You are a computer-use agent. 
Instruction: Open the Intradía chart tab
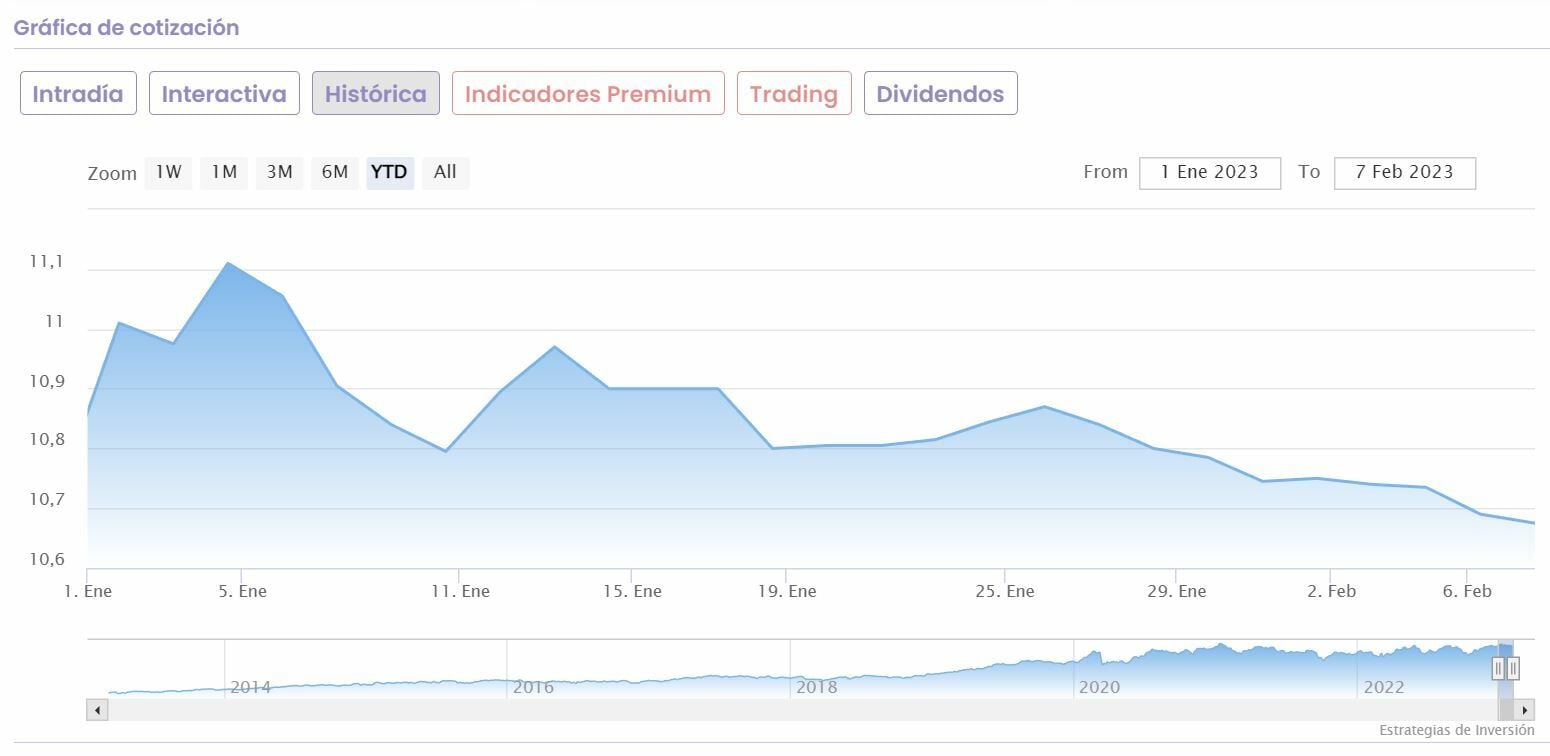[x=78, y=94]
